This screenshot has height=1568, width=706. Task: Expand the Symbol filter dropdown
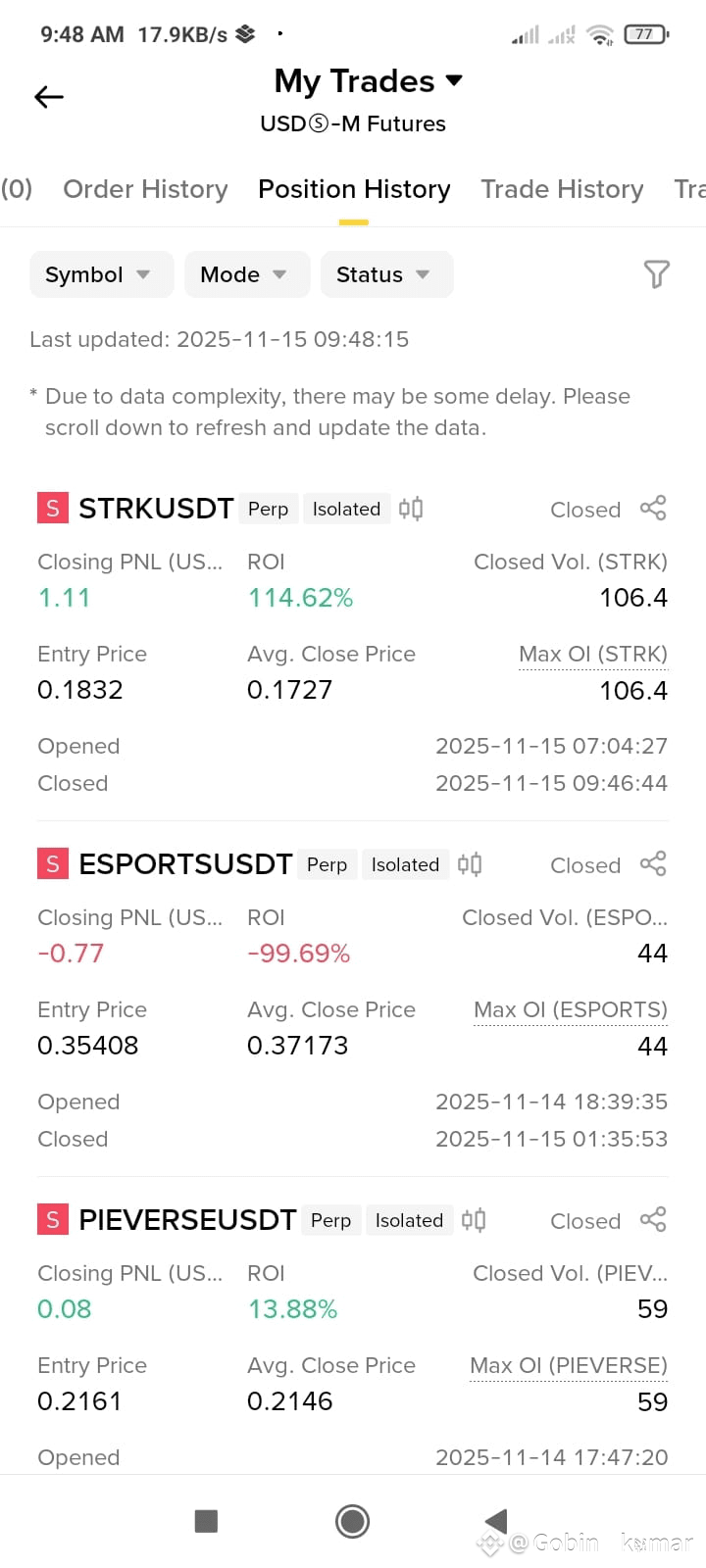click(x=102, y=274)
